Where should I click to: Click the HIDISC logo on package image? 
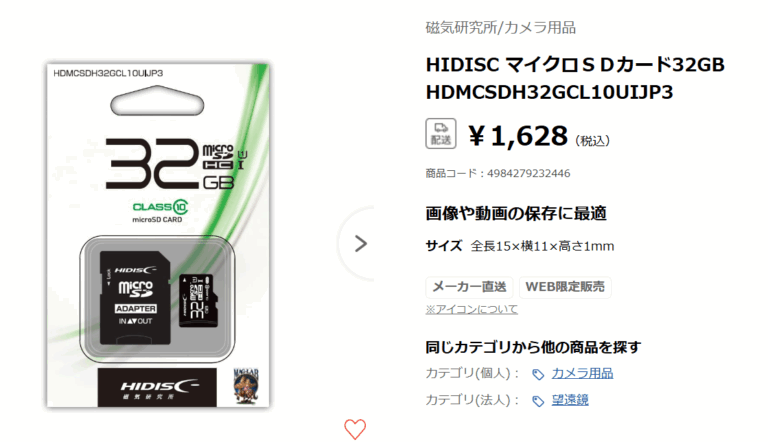[x=157, y=388]
